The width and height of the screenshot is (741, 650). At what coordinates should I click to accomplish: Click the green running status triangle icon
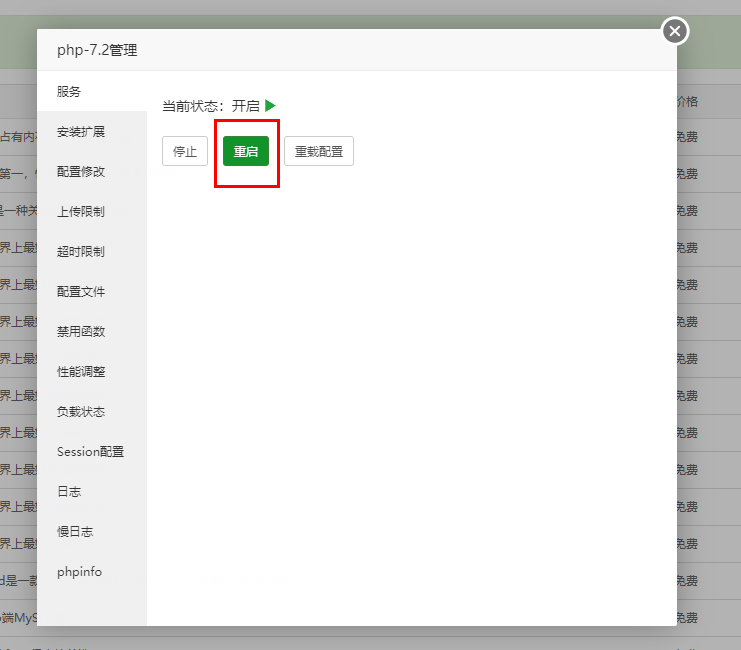(x=270, y=105)
